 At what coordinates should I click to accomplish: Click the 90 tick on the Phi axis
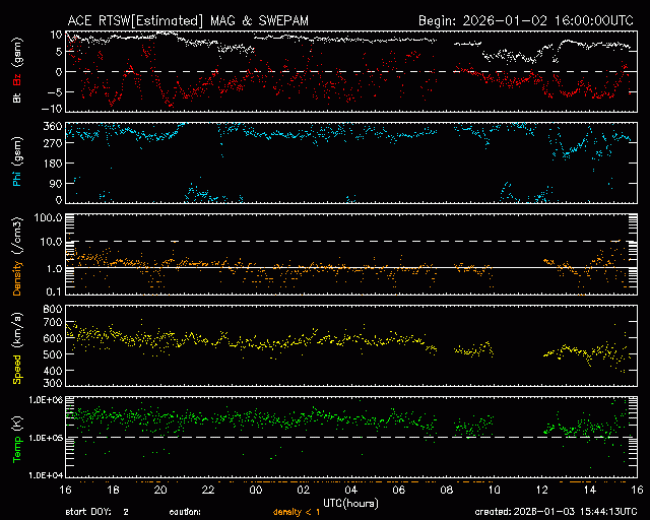tap(56, 183)
